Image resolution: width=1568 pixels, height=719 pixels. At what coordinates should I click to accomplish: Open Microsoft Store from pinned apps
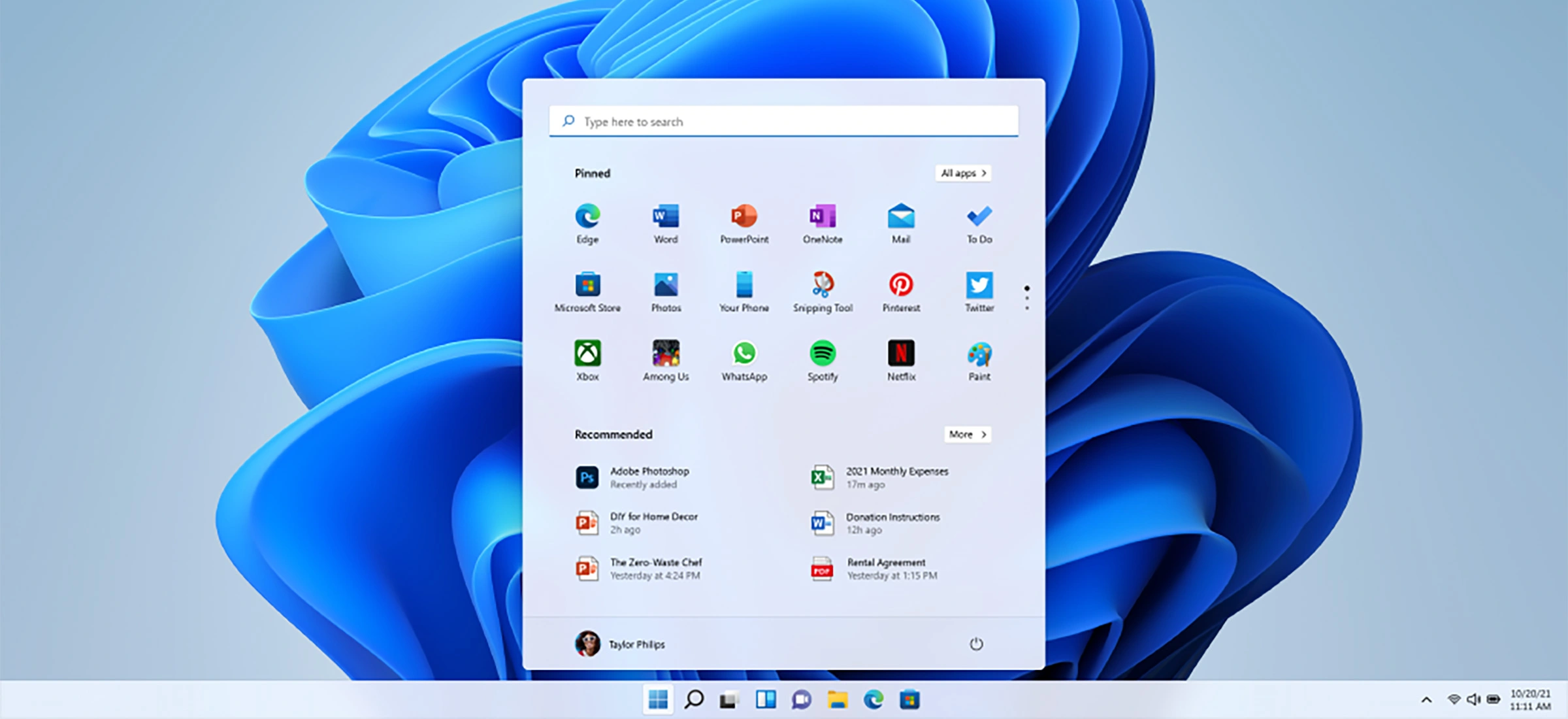[587, 292]
